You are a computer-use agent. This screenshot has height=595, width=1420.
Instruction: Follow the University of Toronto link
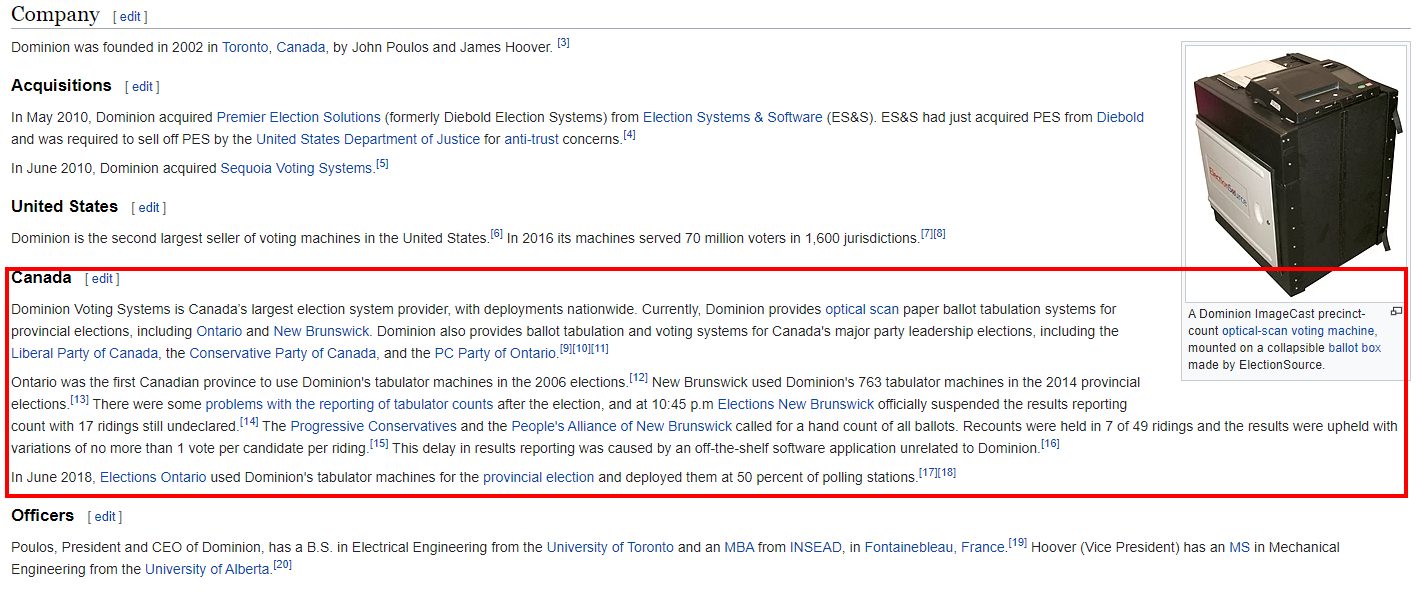[x=610, y=547]
